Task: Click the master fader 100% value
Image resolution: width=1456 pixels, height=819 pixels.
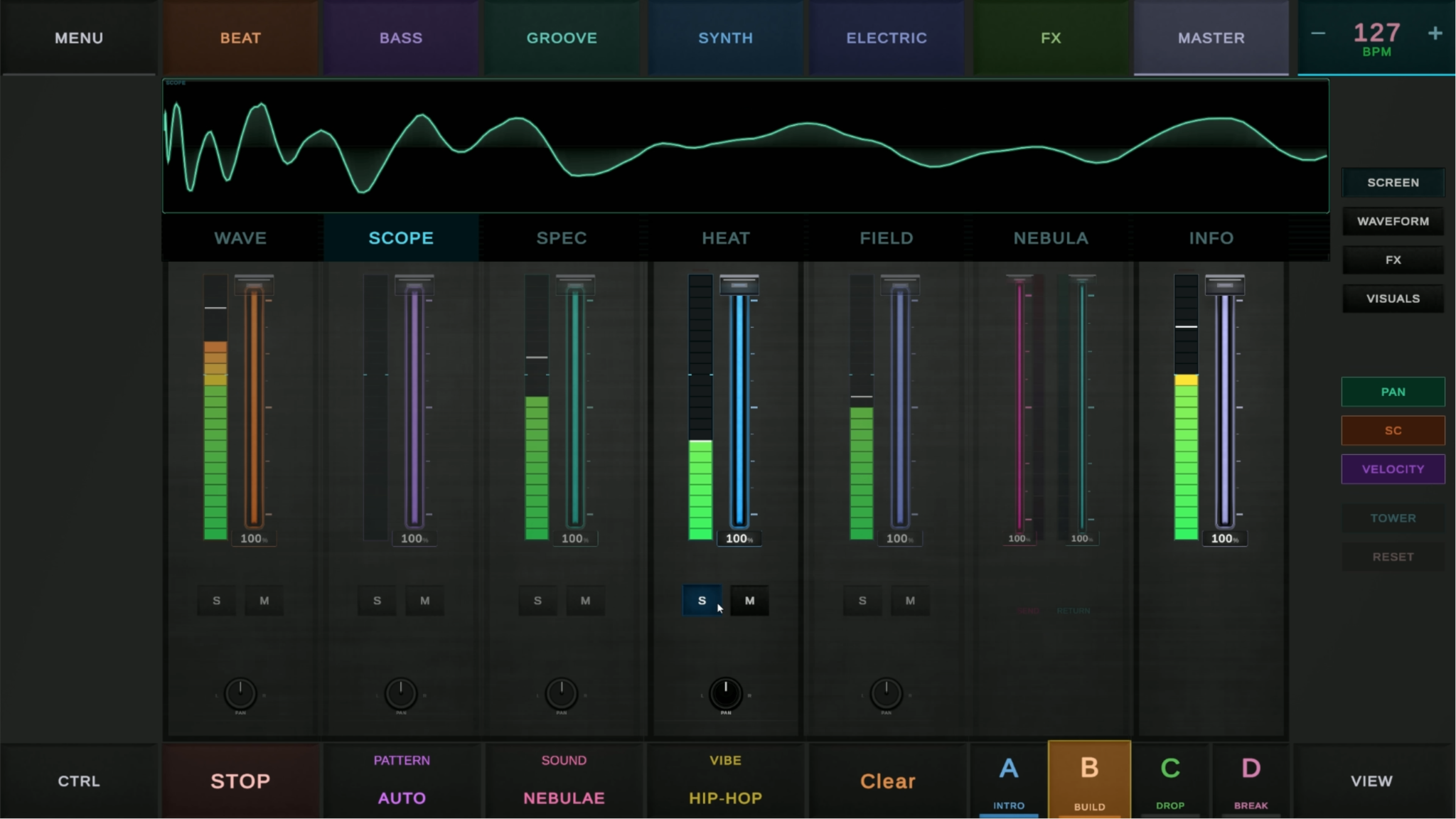Action: (x=1225, y=539)
